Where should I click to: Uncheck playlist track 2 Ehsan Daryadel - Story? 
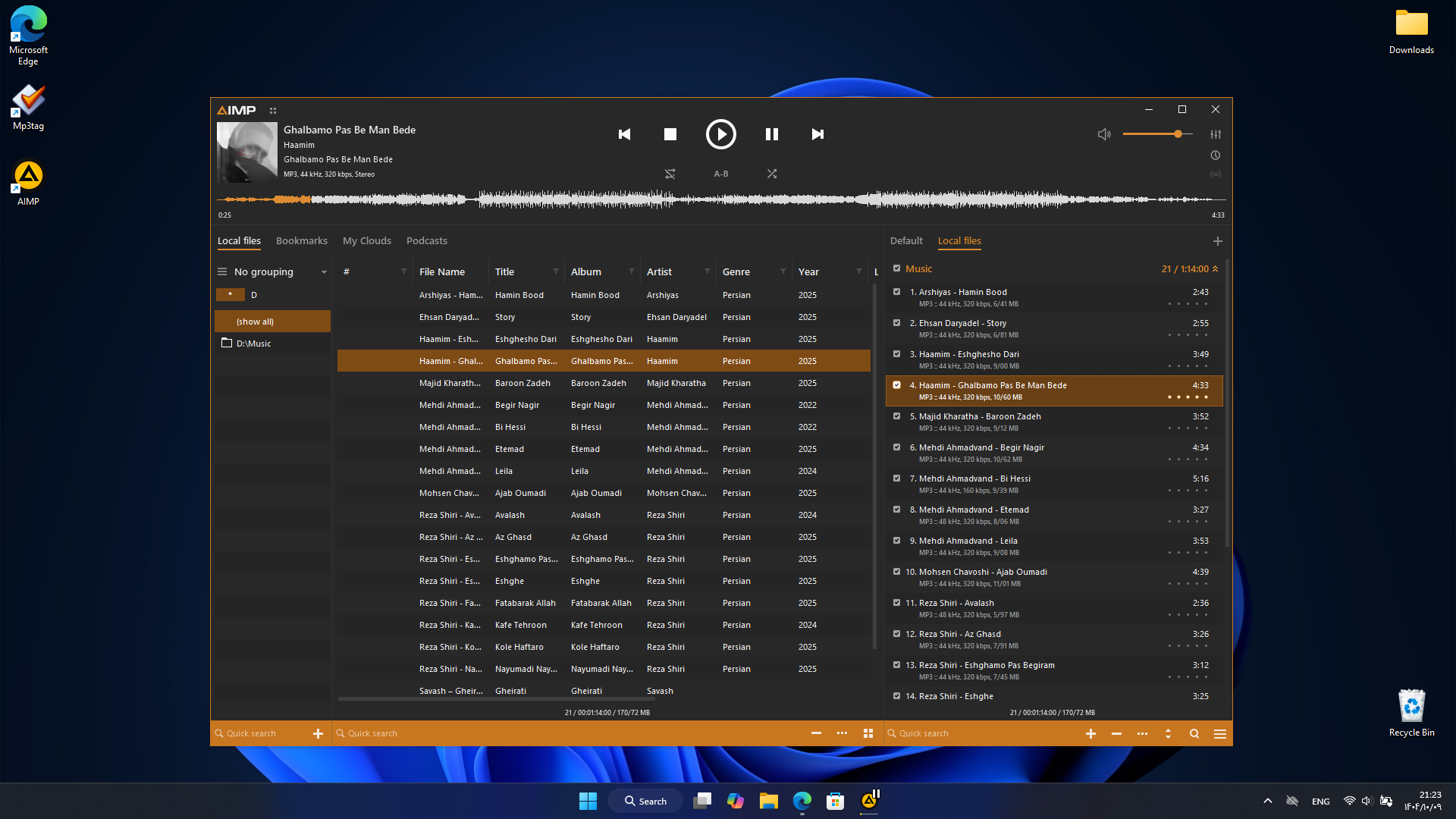pyautogui.click(x=896, y=323)
